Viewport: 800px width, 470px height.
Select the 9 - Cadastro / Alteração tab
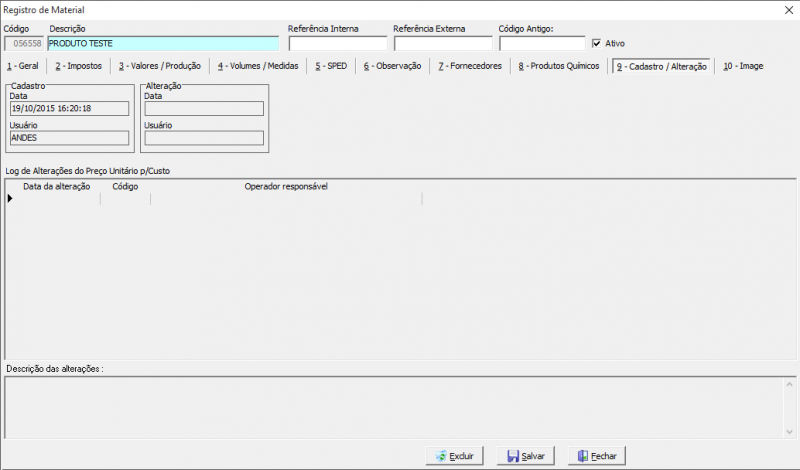(x=662, y=66)
